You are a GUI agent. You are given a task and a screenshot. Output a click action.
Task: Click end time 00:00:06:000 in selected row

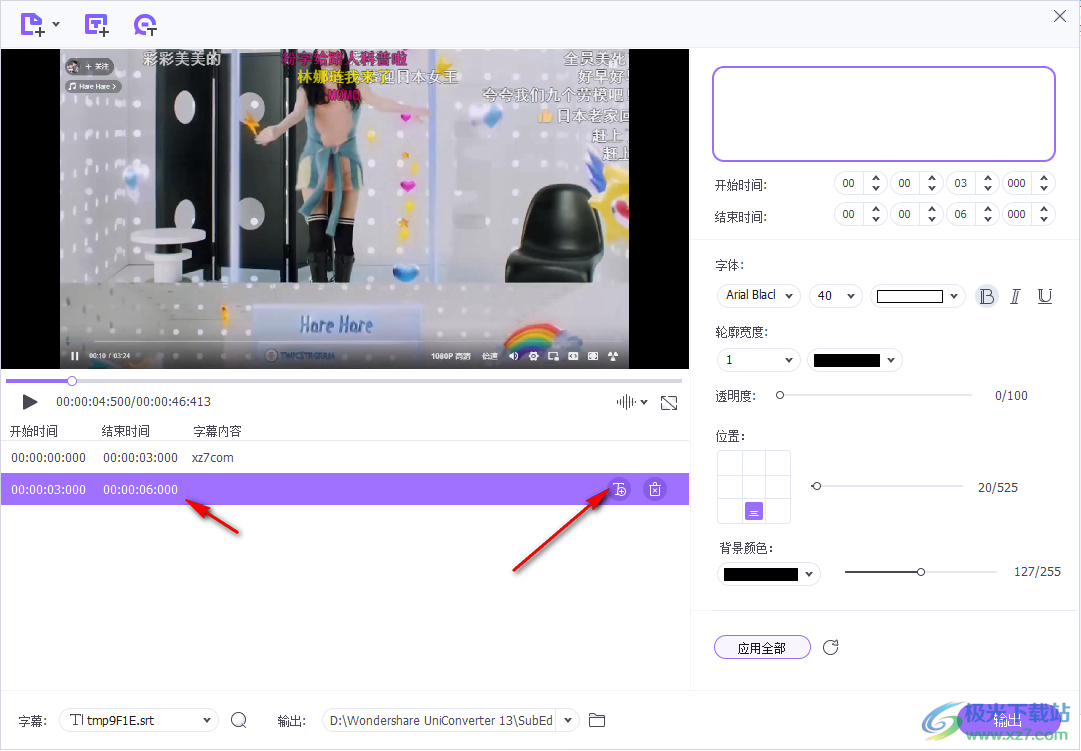141,489
